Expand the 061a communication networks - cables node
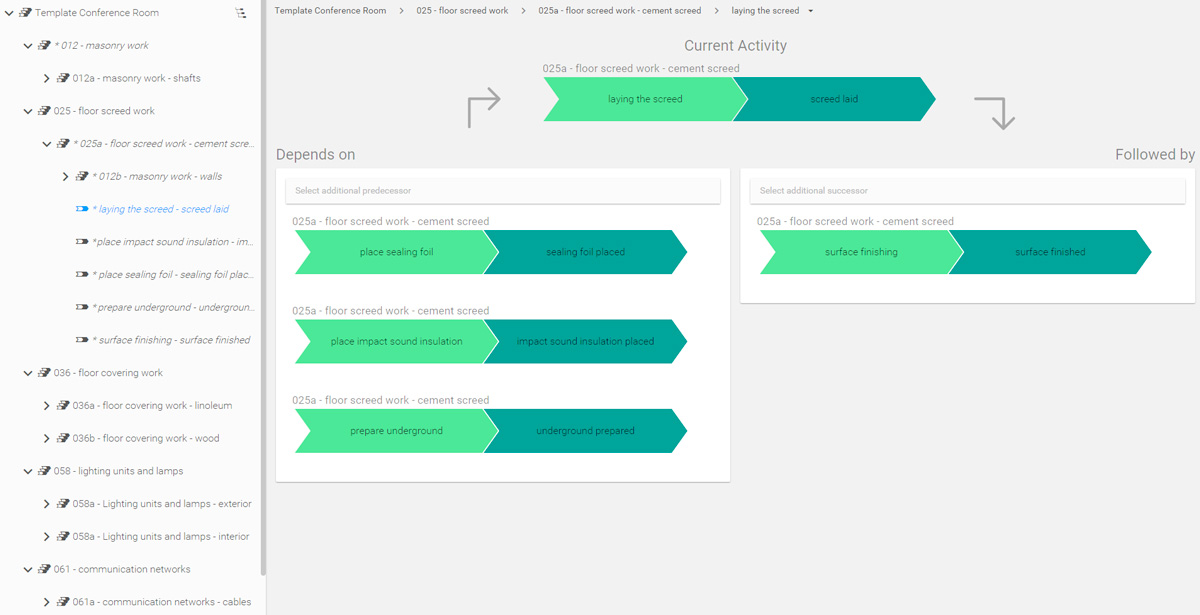The height and width of the screenshot is (615, 1200). coord(47,602)
